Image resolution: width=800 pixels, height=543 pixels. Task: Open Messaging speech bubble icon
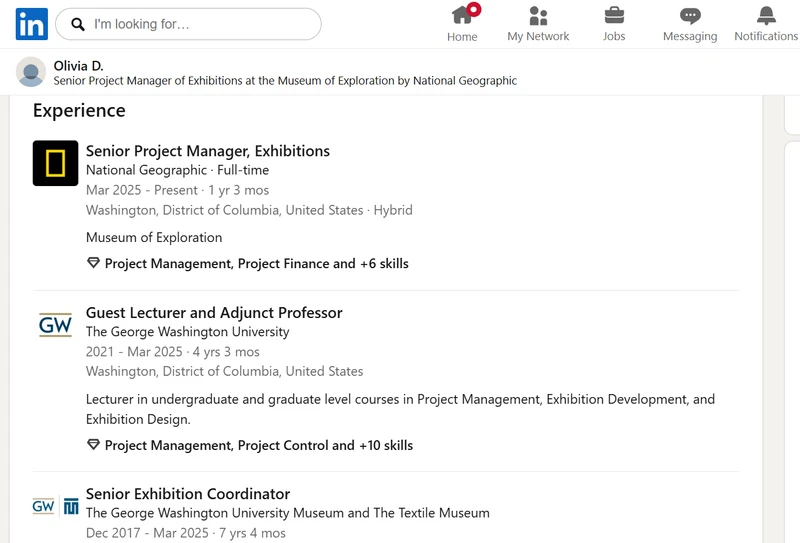click(690, 16)
